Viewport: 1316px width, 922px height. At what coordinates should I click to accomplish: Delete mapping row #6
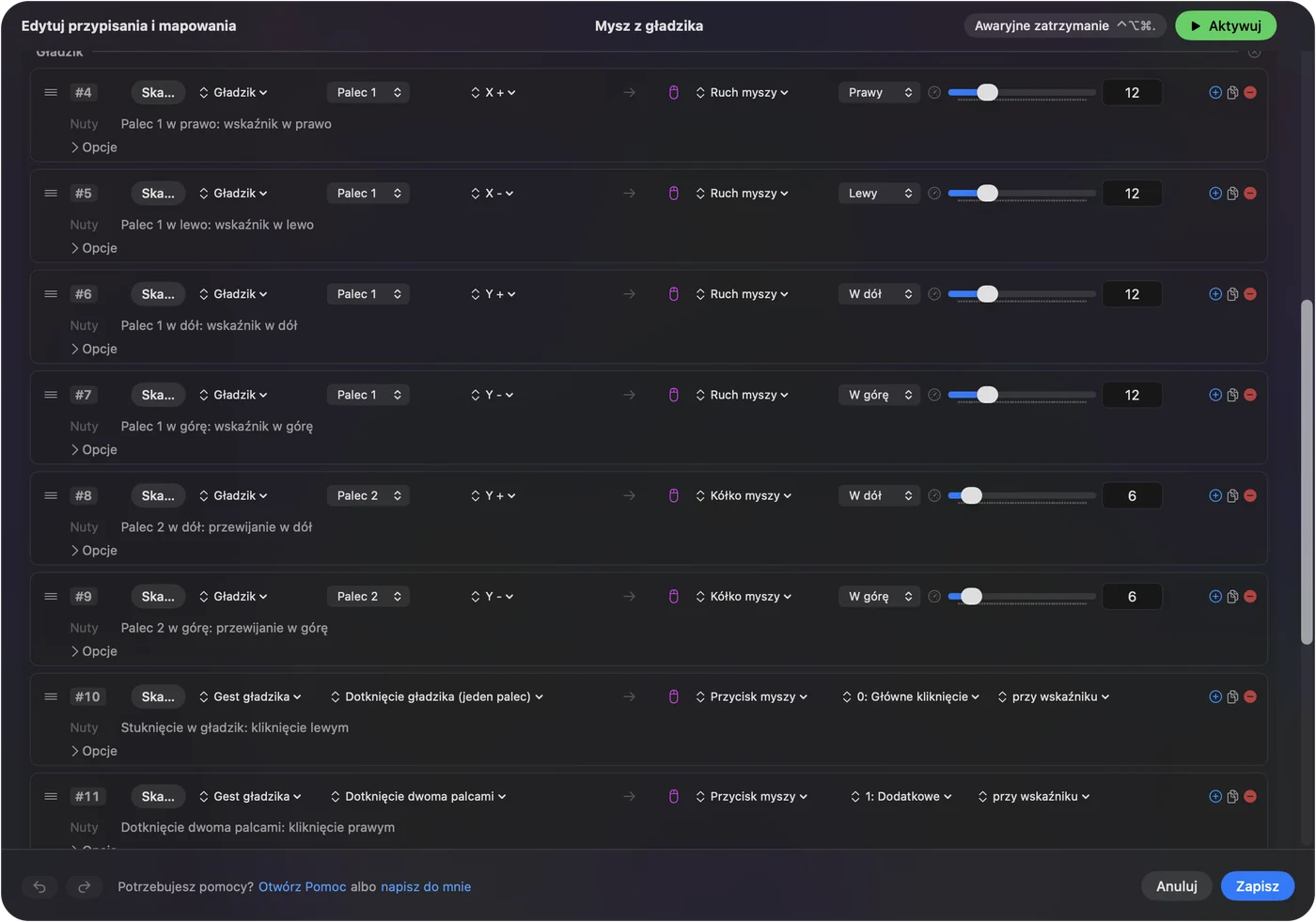(1250, 294)
